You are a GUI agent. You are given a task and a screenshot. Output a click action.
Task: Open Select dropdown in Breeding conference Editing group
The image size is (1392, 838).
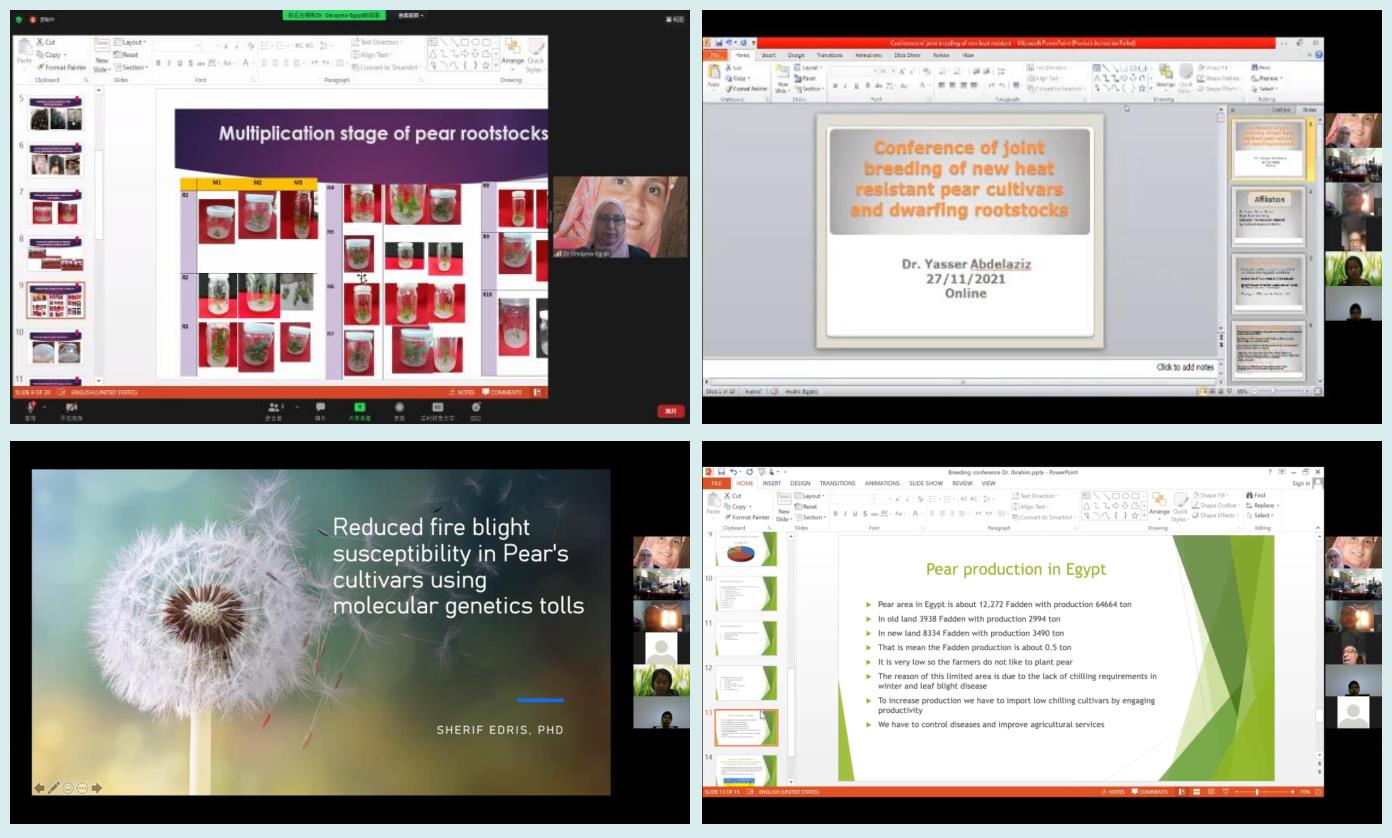[x=1260, y=515]
